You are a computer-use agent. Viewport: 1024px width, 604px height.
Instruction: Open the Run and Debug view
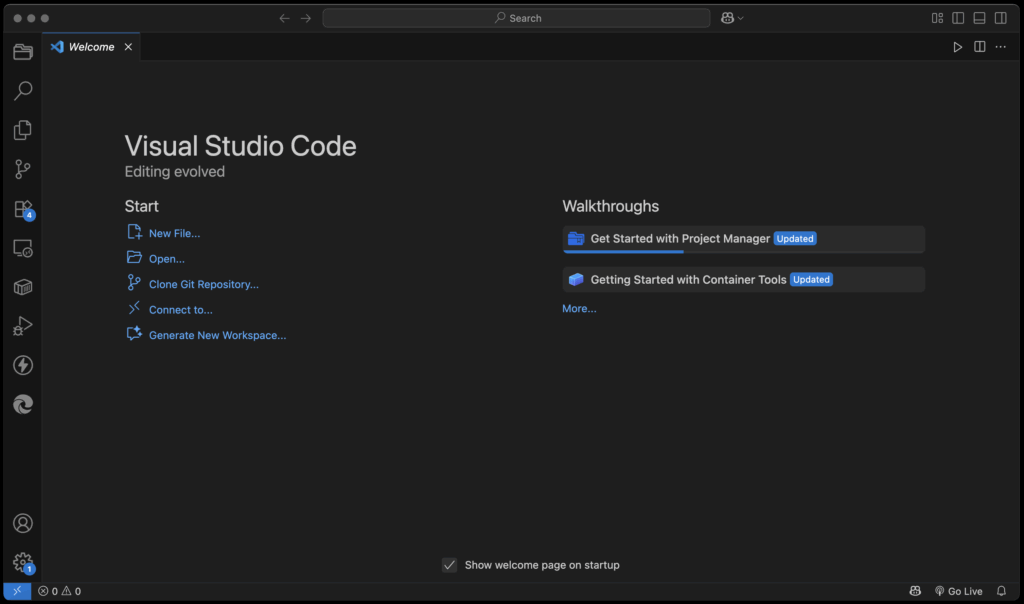click(23, 326)
